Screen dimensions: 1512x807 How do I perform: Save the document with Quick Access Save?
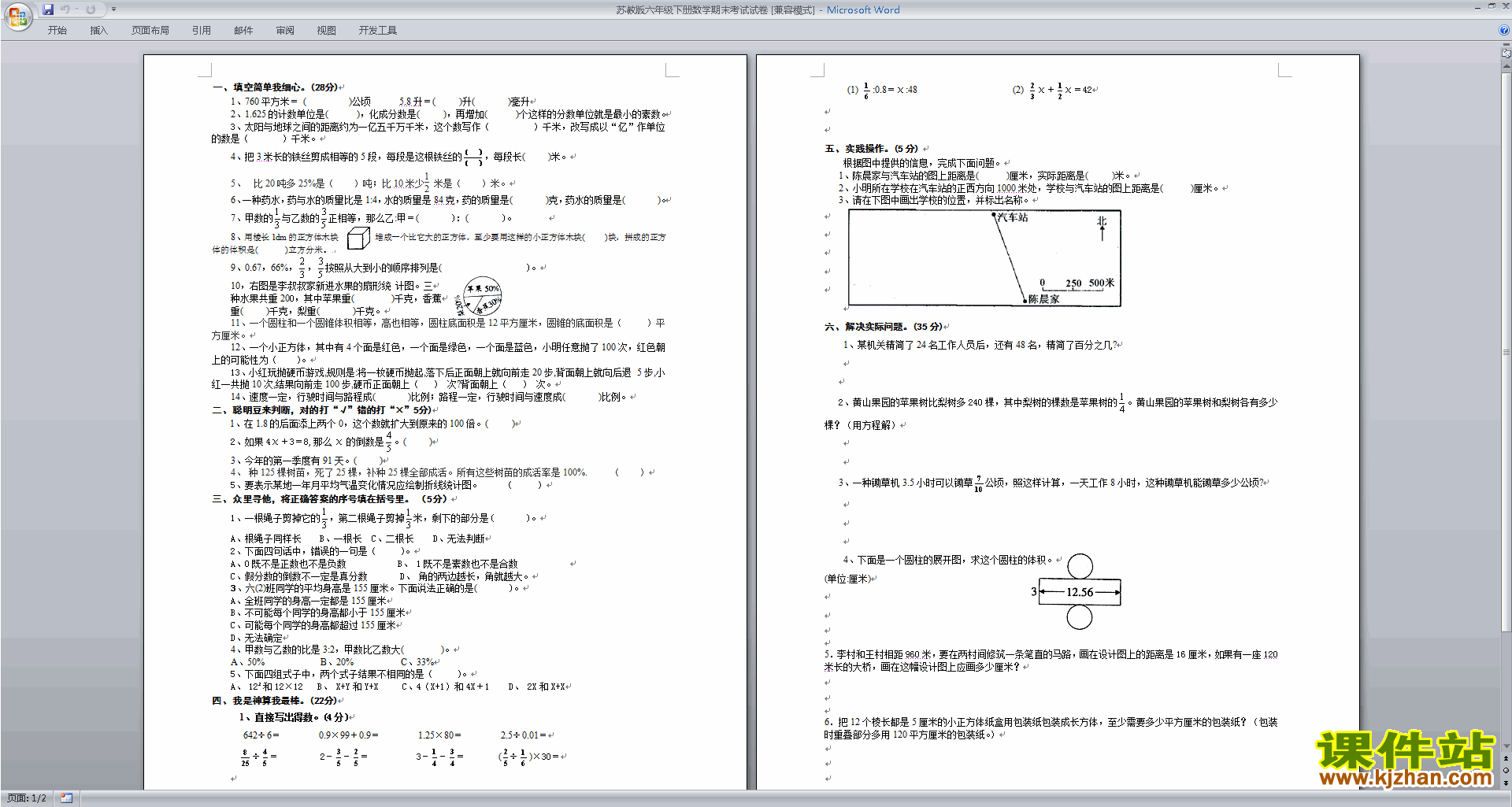coord(48,9)
